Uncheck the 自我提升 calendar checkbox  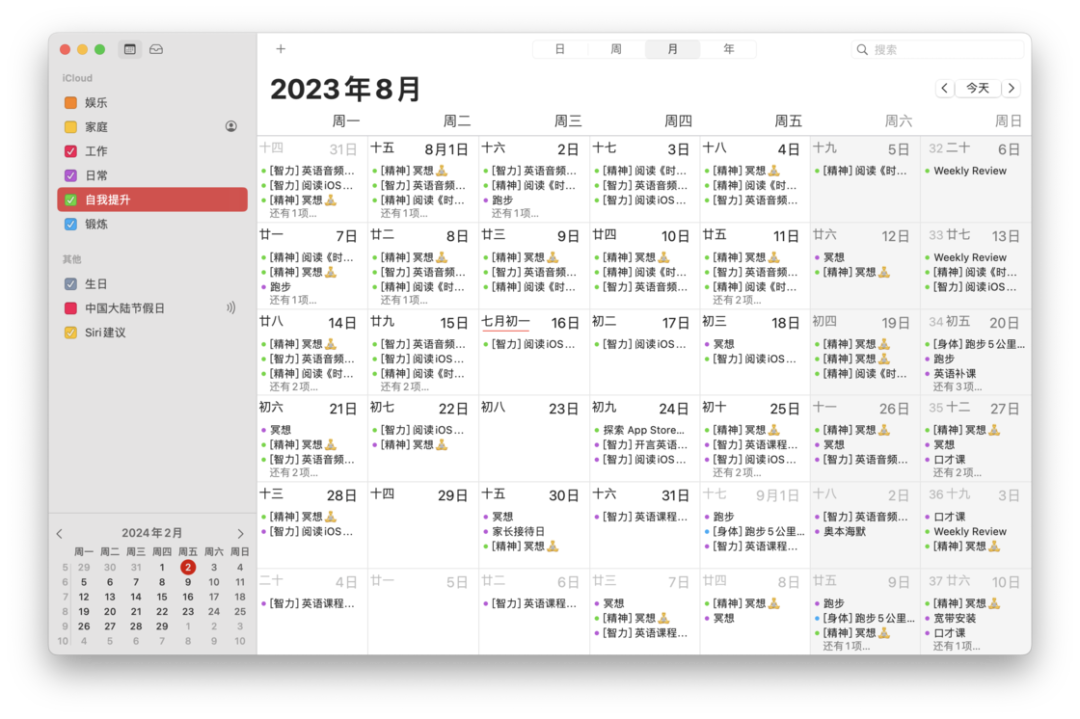coord(70,200)
